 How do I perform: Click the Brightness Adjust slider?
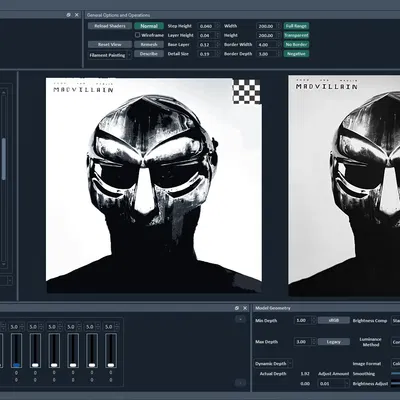click(x=395, y=384)
